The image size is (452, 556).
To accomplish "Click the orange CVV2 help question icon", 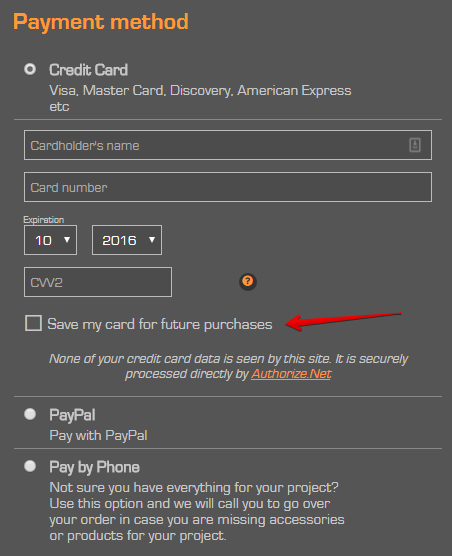I will point(248,281).
